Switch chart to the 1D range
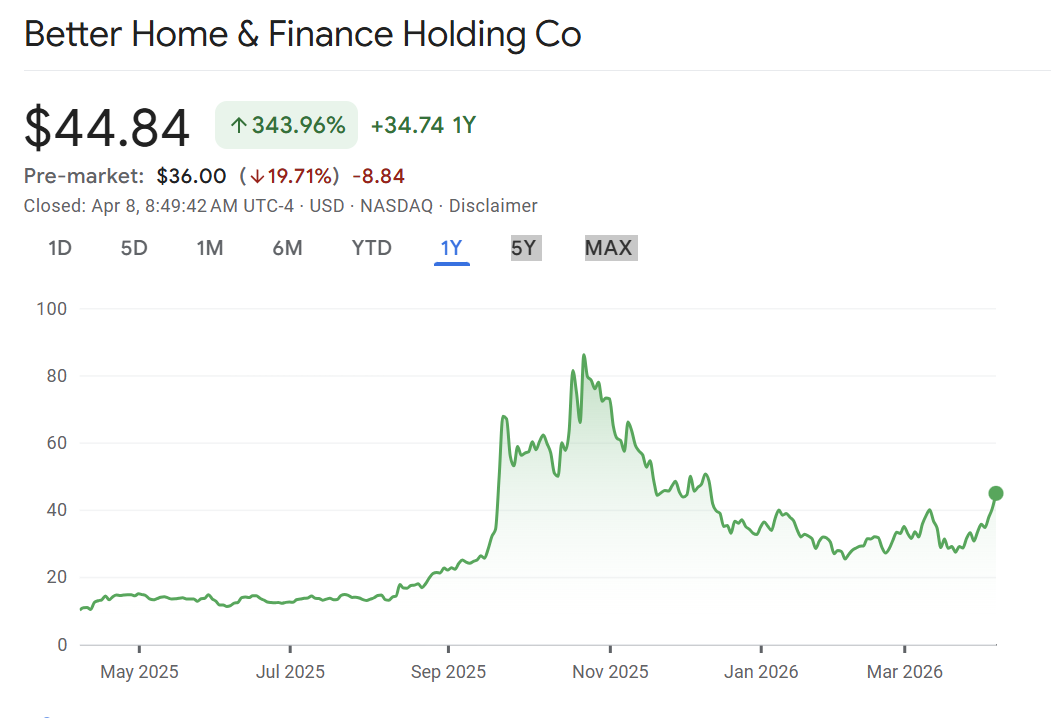The height and width of the screenshot is (718, 1051). 60,248
